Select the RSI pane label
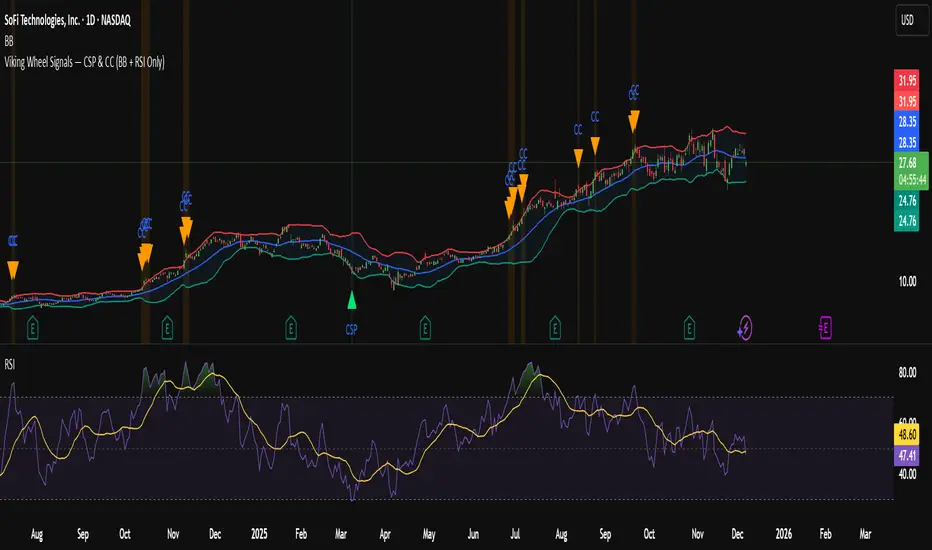The image size is (932, 550). 10,364
